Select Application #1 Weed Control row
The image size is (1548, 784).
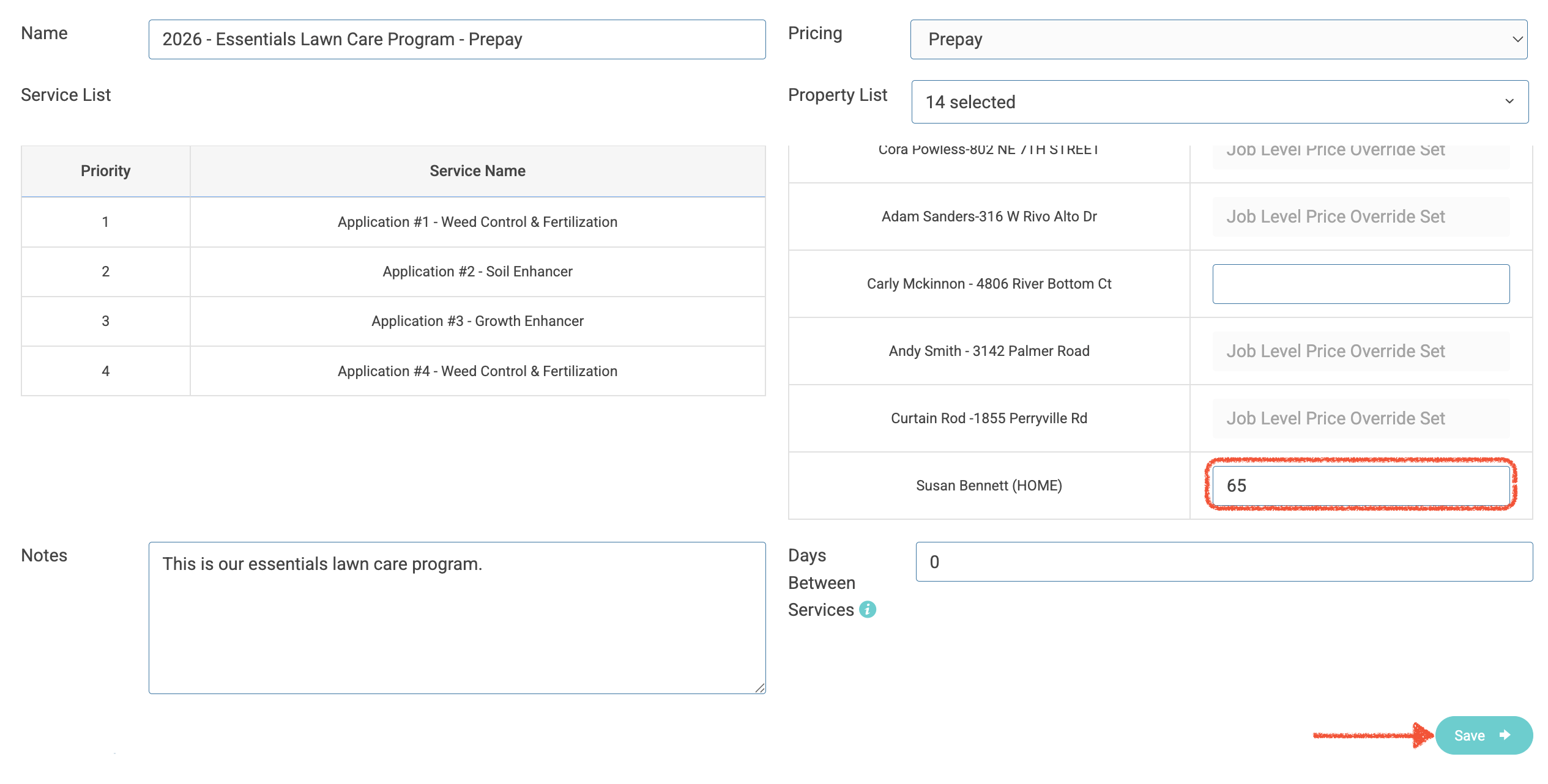click(477, 222)
